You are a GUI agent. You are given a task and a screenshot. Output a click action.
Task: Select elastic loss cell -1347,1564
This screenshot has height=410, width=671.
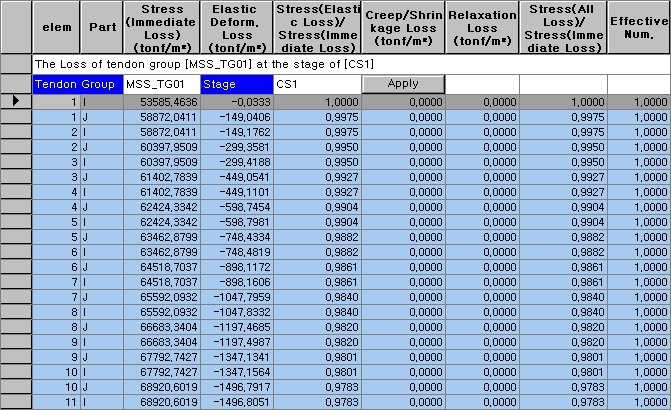coord(237,372)
